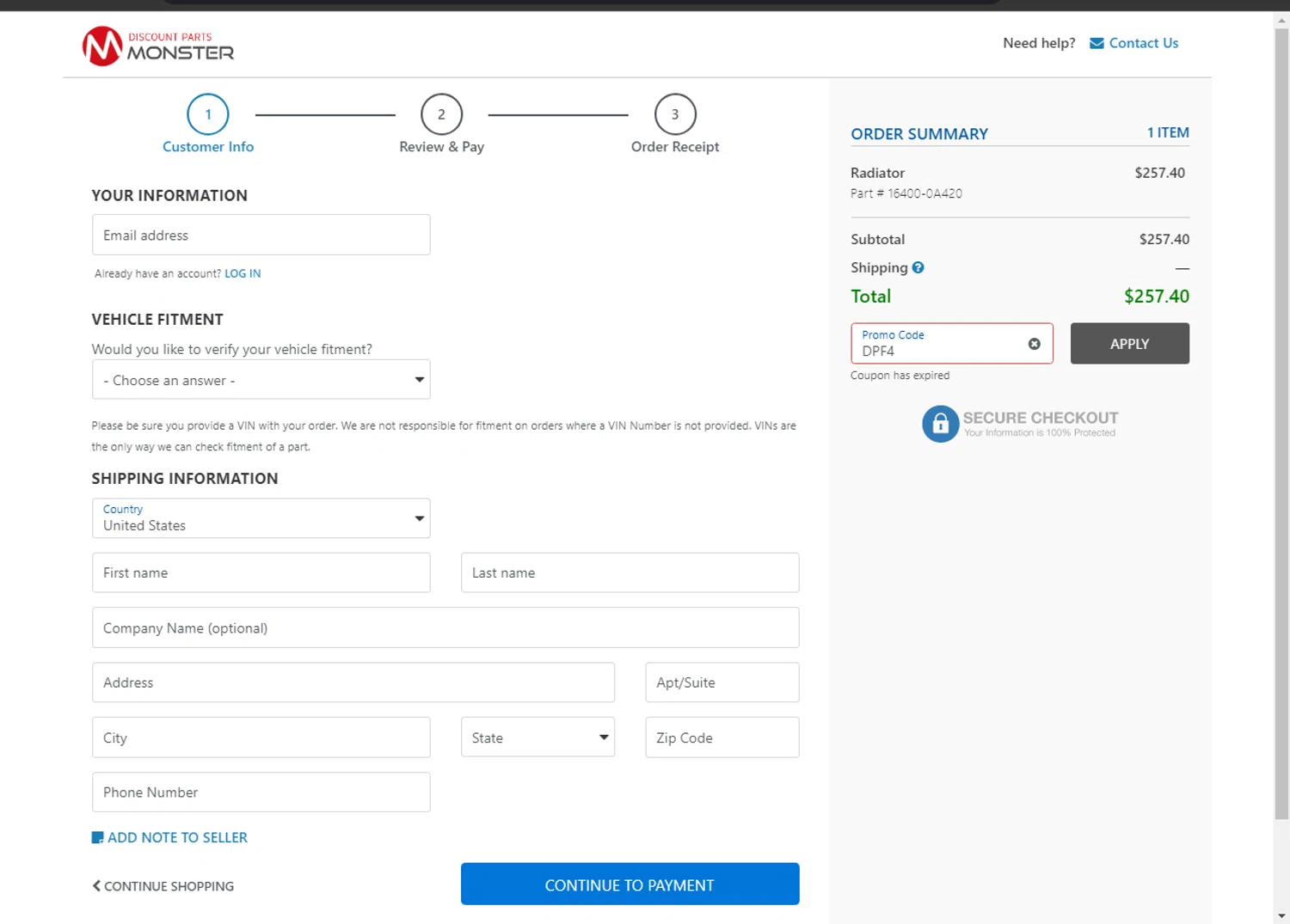Click the scrollbar up arrow
The height and width of the screenshot is (924, 1290).
pos(1281,19)
